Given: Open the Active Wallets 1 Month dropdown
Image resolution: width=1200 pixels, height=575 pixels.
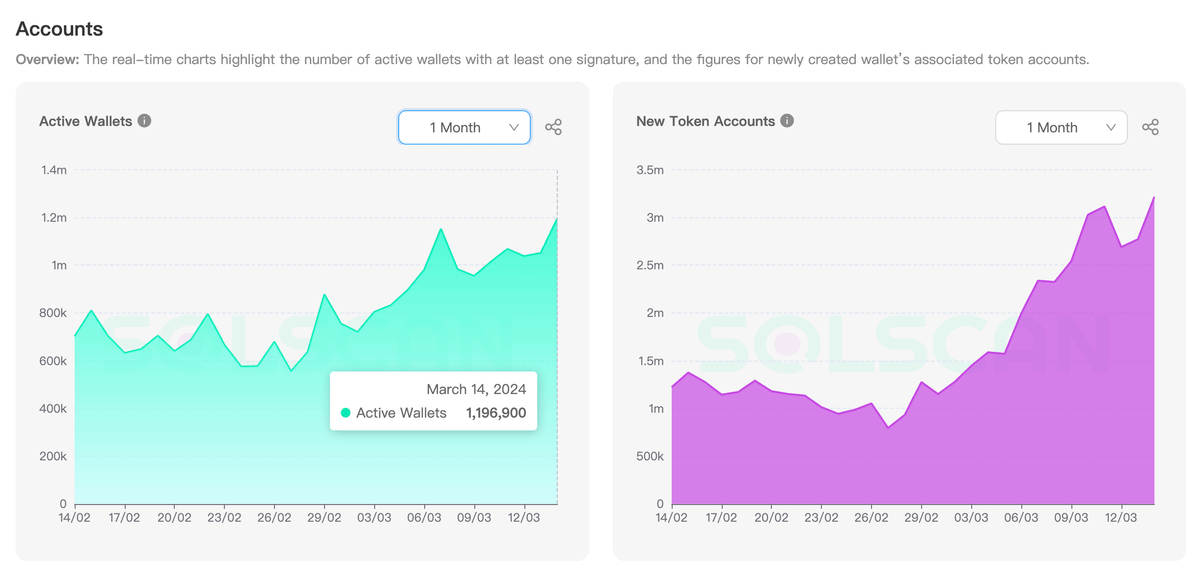Looking at the screenshot, I should click(464, 127).
